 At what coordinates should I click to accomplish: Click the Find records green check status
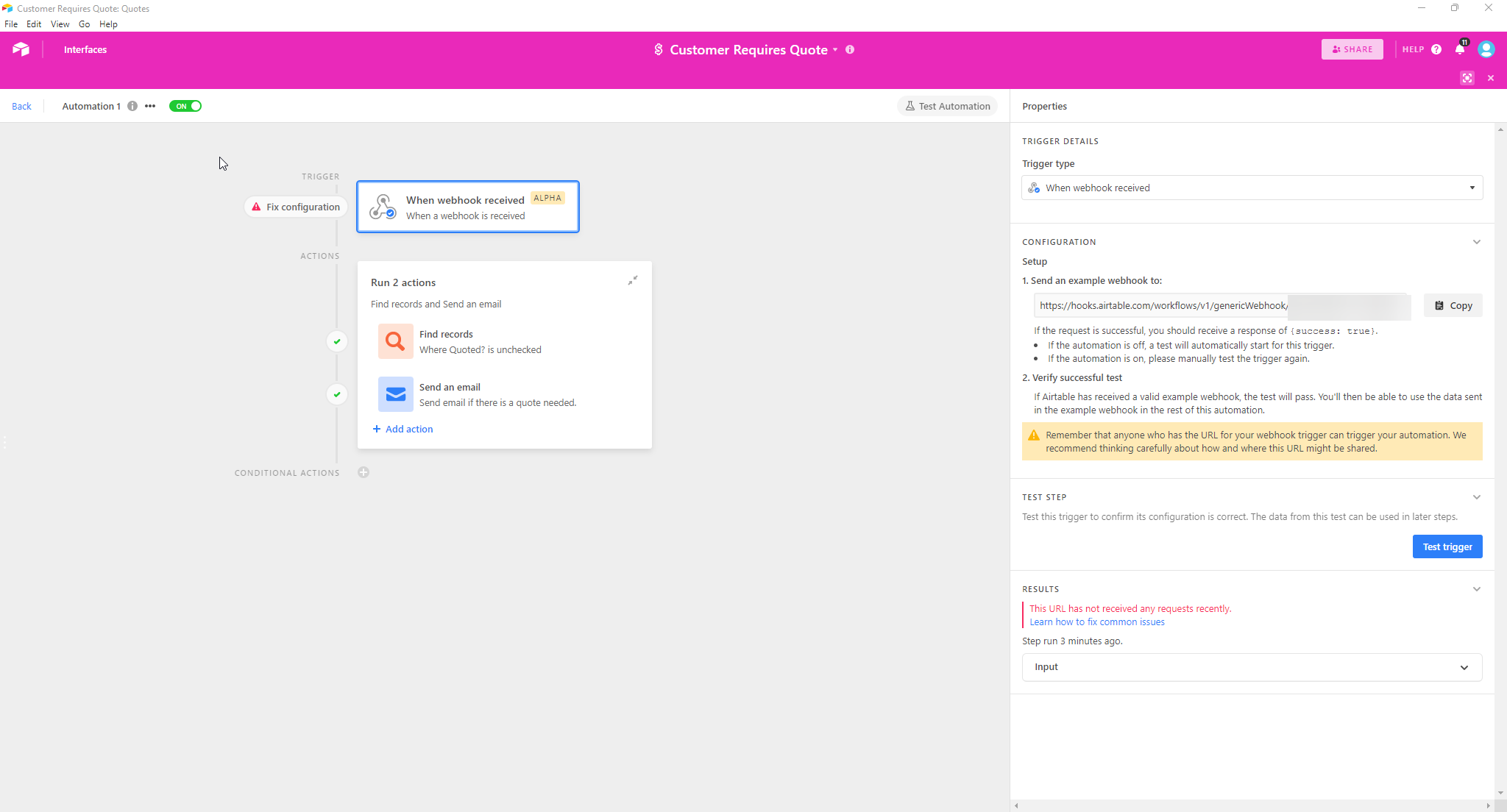[x=337, y=341]
